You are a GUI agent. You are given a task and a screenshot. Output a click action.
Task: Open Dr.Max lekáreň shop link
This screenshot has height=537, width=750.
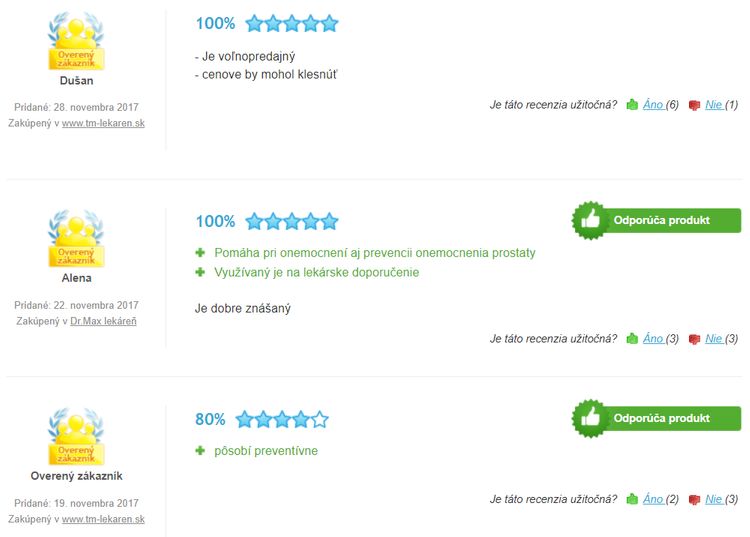pos(103,321)
